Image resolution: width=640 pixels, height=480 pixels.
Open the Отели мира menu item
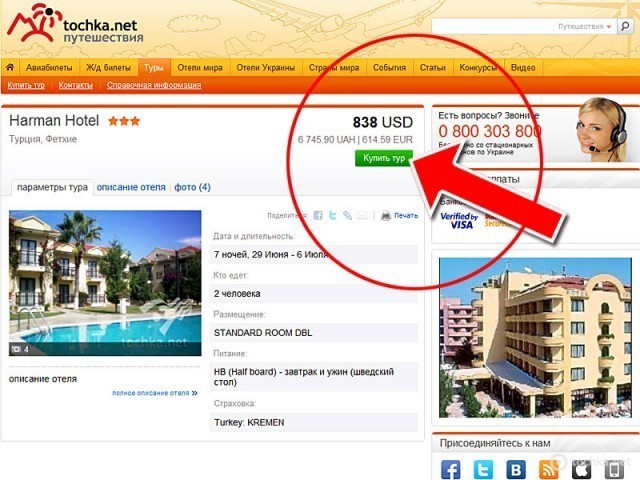(200, 68)
